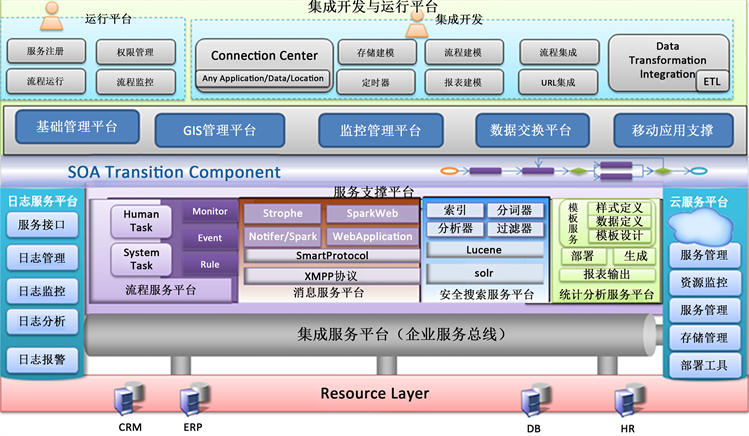Select the SparkWeb component
This screenshot has height=436, width=749.
(x=371, y=214)
